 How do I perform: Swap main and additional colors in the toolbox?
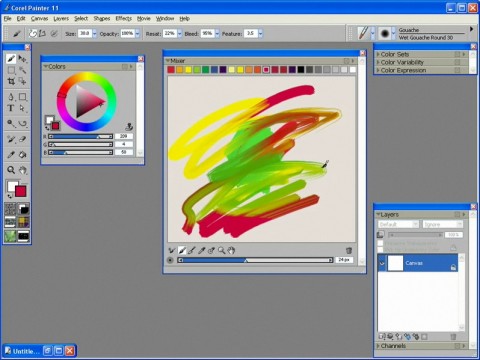click(9, 196)
